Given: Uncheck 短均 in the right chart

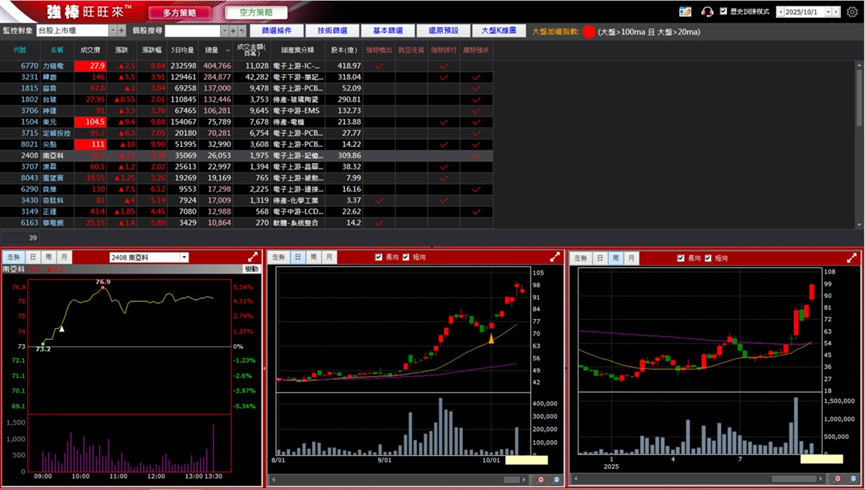Looking at the screenshot, I should pyautogui.click(x=708, y=258).
